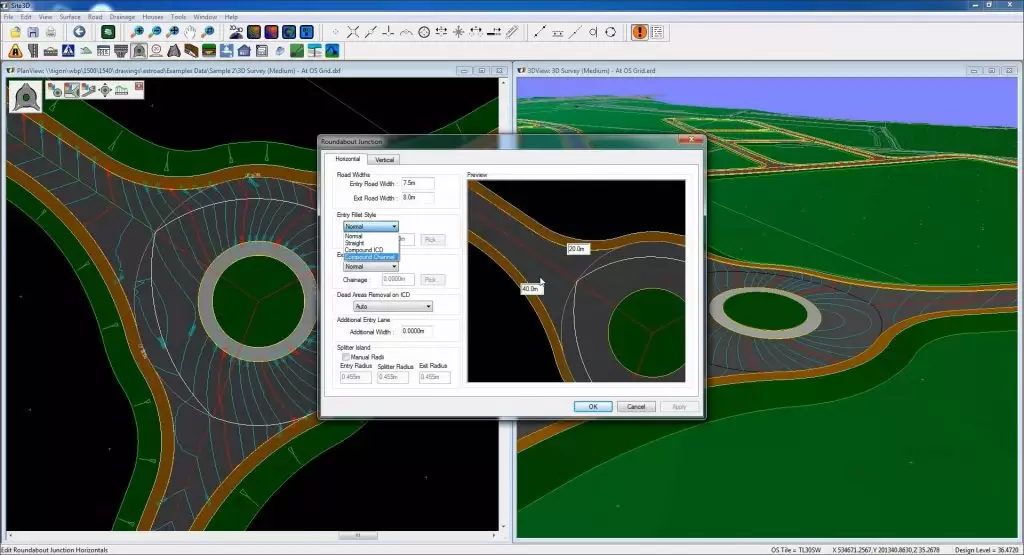Switch to the Vertical tab
This screenshot has width=1024, height=555.
pyautogui.click(x=384, y=159)
